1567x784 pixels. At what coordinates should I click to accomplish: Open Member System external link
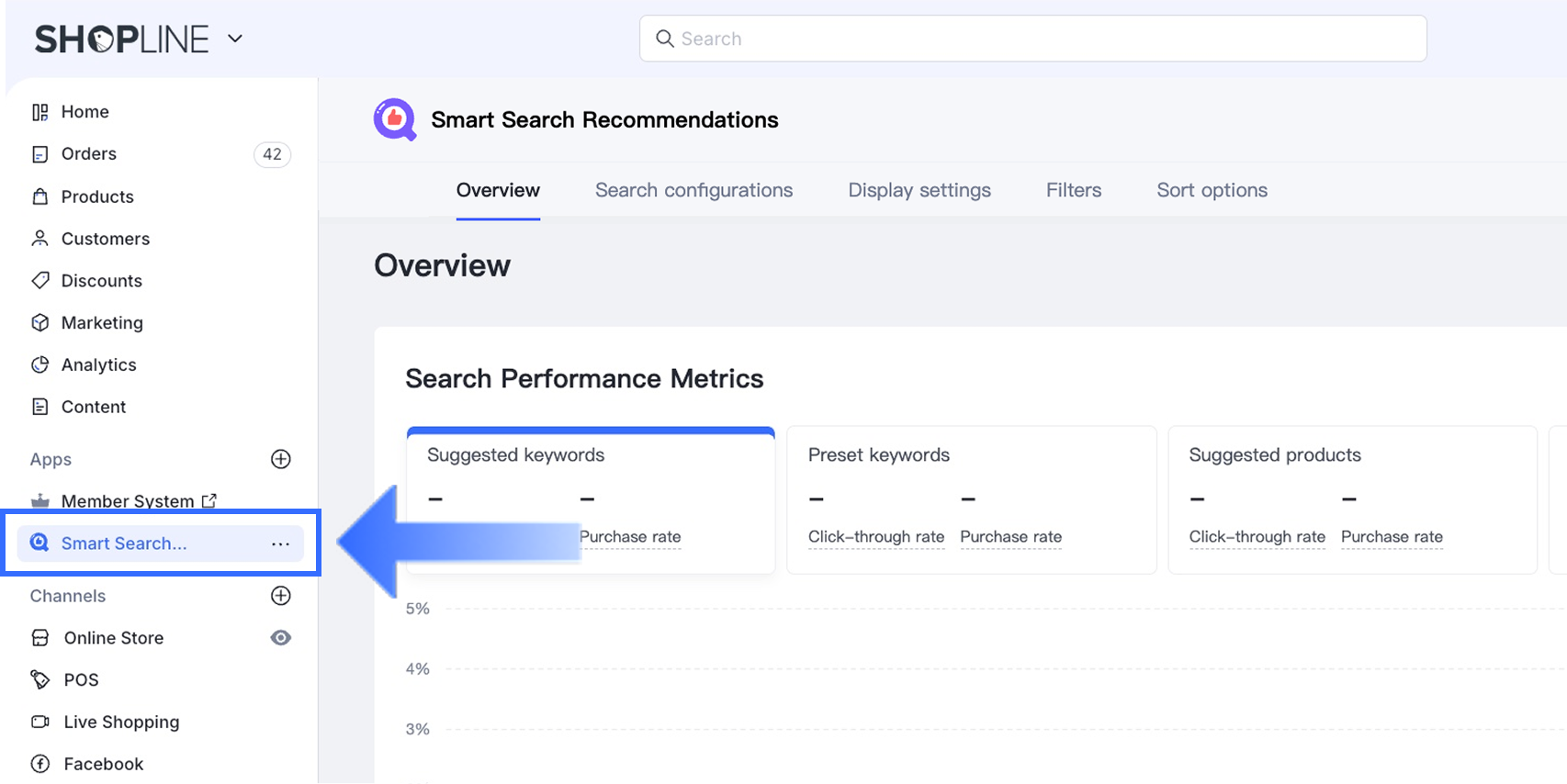[209, 500]
